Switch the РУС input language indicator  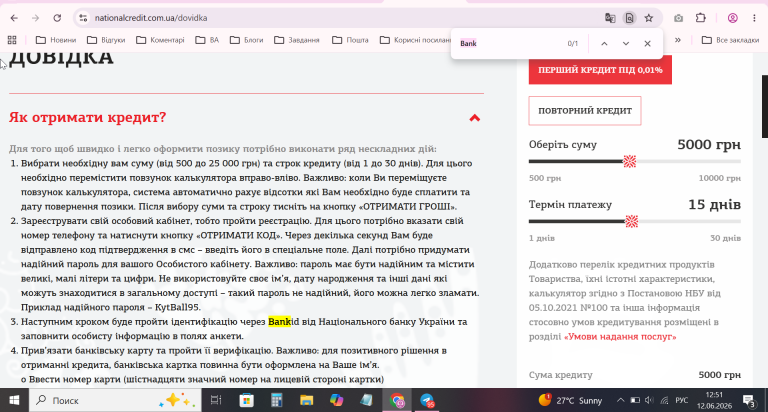682,400
